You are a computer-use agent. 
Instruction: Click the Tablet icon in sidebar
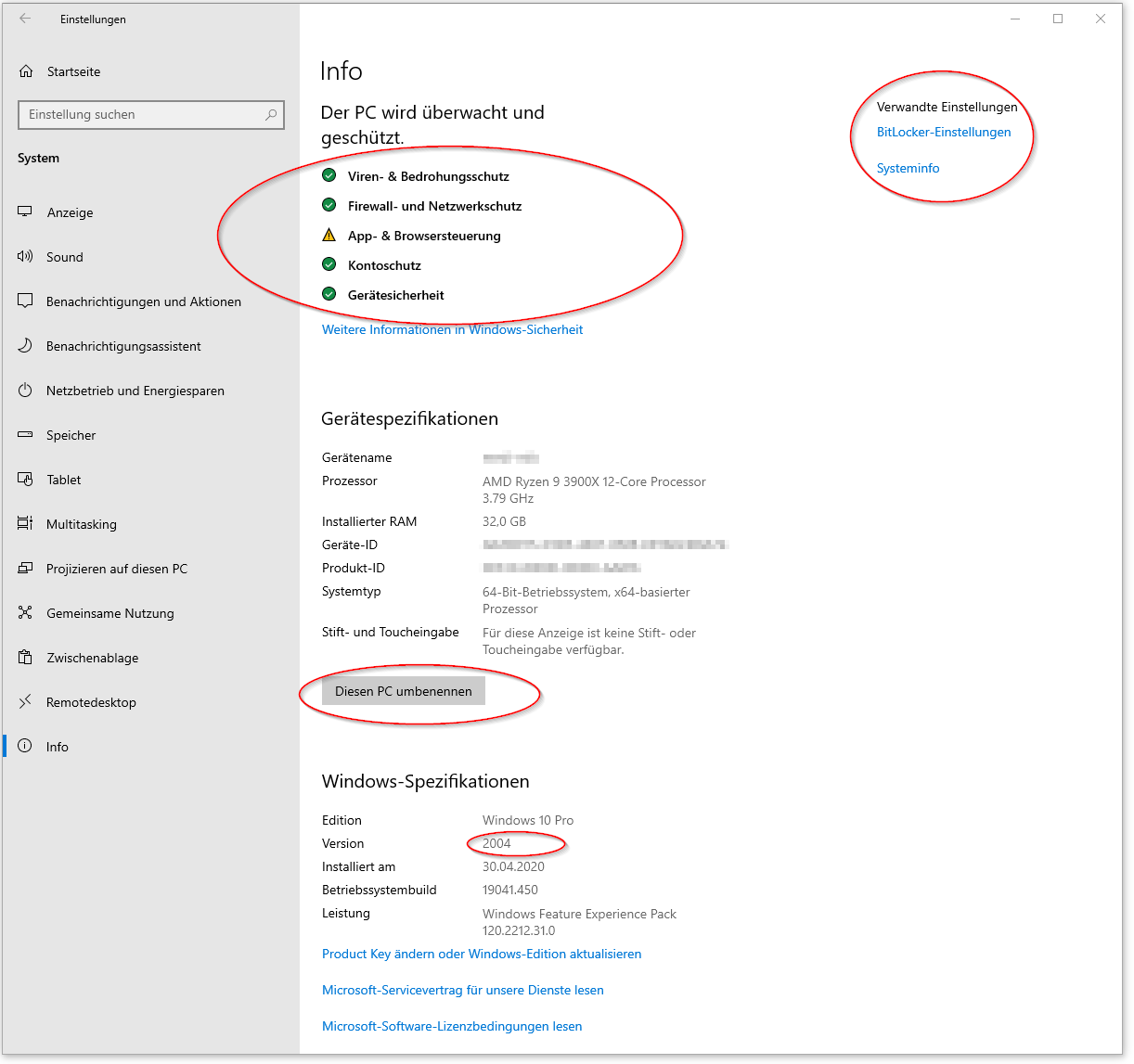[25, 480]
